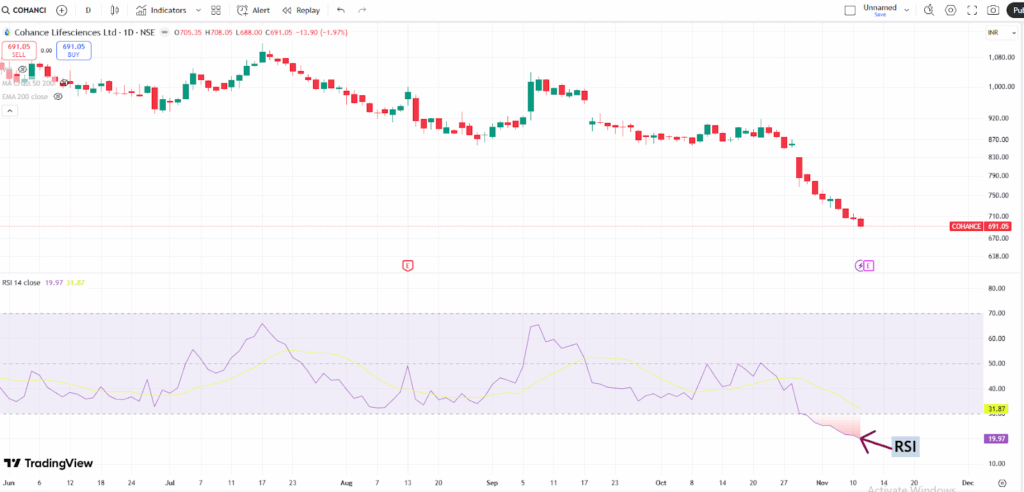Undo the last chart action

click(341, 10)
